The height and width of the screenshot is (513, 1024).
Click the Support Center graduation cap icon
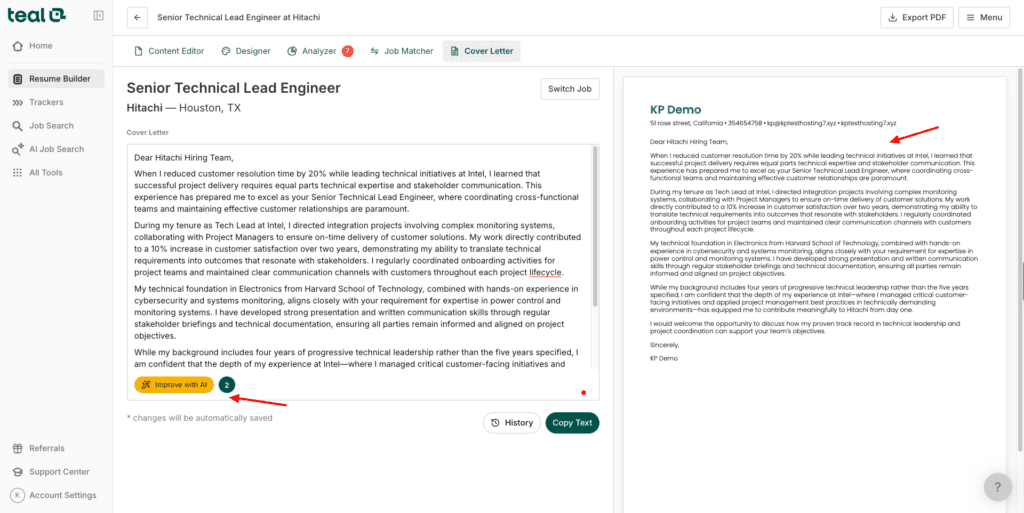tap(18, 472)
